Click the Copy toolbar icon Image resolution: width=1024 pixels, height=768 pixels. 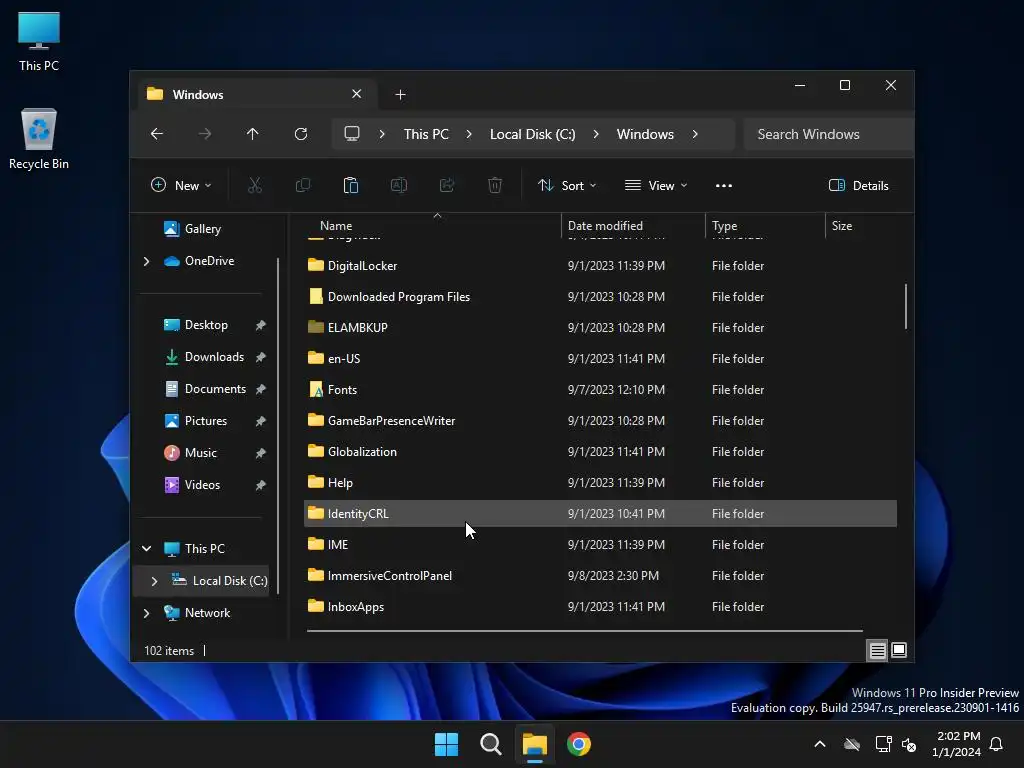point(303,185)
